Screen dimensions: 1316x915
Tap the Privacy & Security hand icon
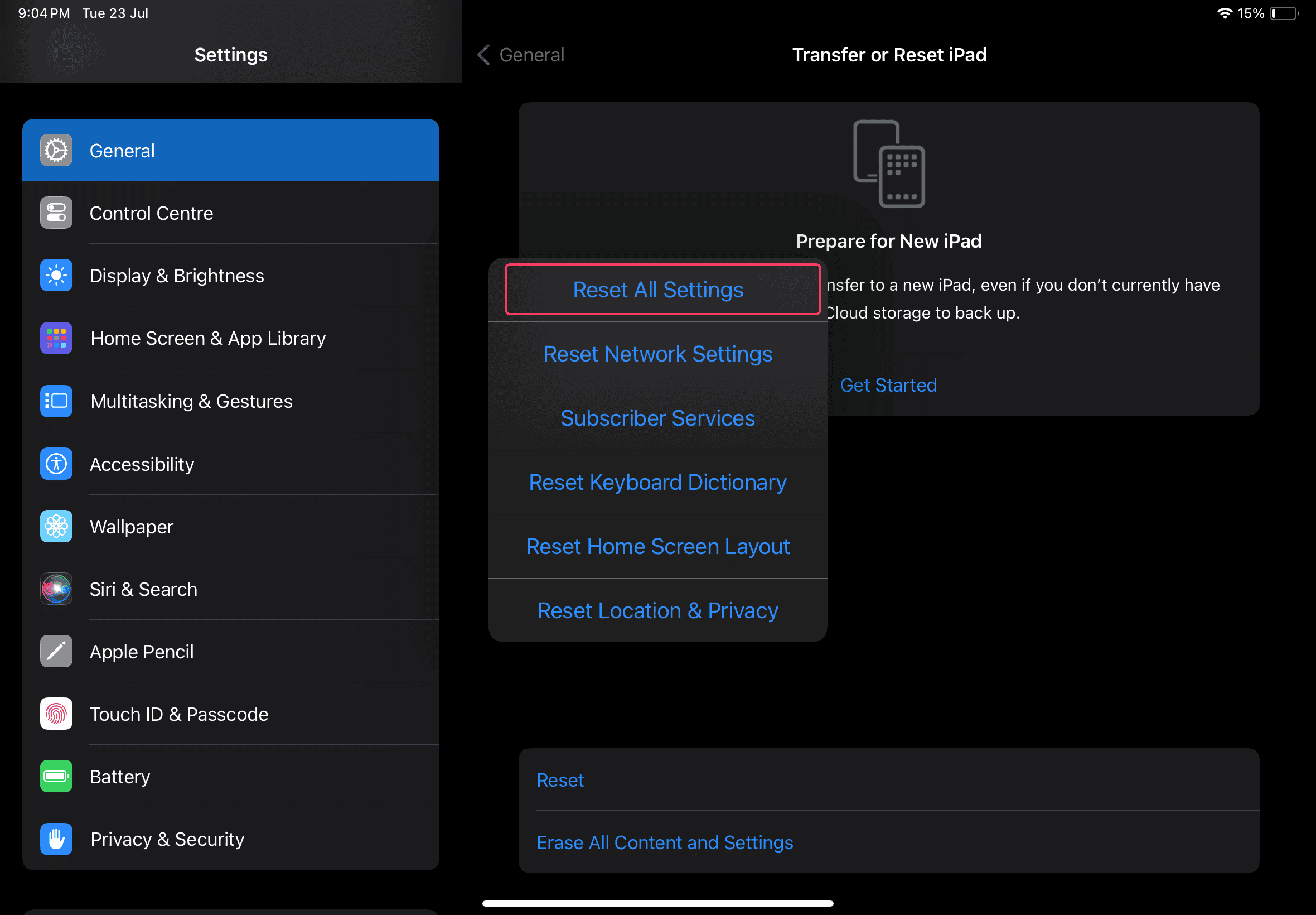pos(56,839)
